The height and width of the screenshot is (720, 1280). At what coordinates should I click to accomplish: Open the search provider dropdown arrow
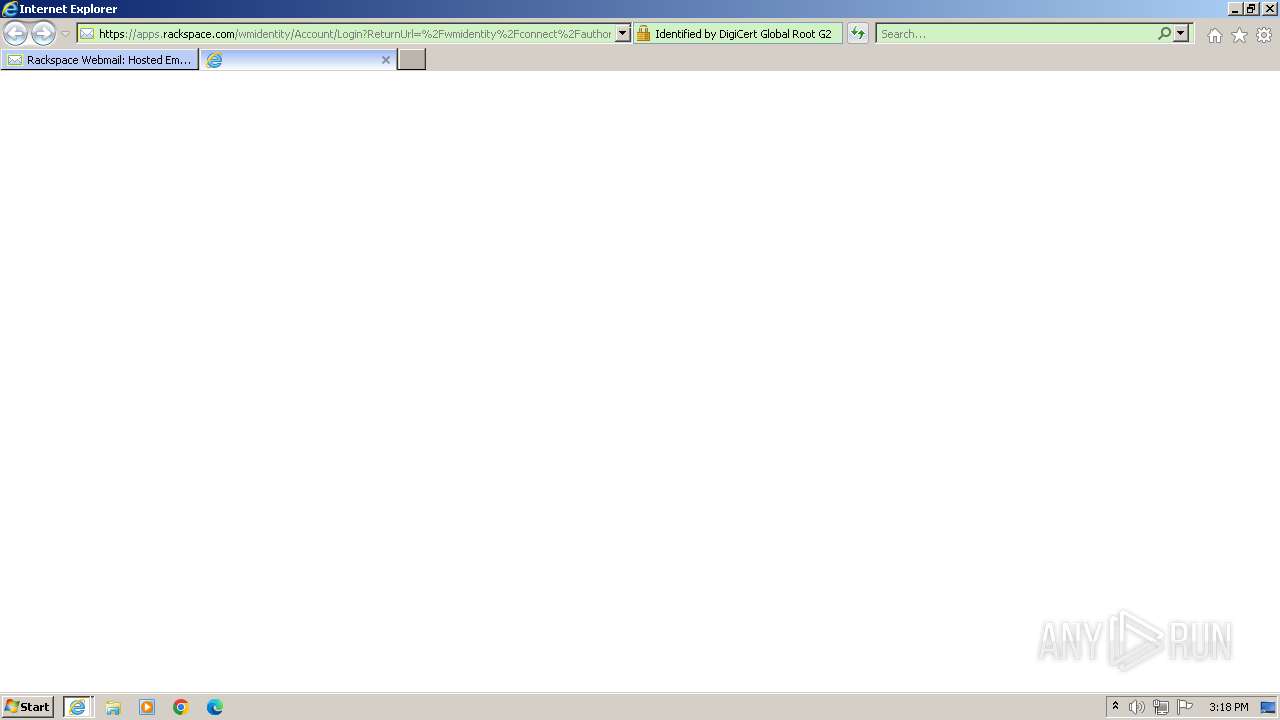point(1181,34)
